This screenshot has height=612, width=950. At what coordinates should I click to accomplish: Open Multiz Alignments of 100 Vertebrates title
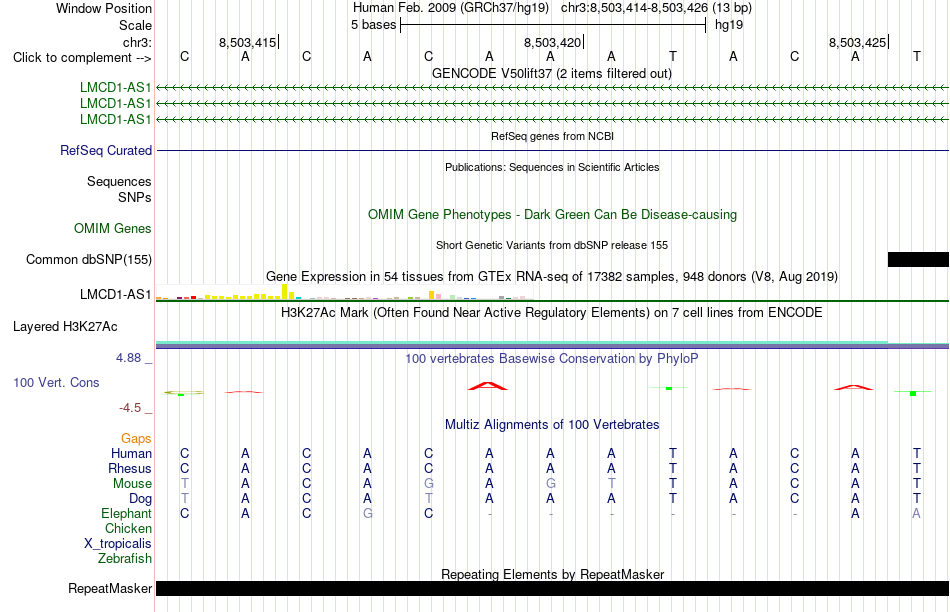[552, 425]
